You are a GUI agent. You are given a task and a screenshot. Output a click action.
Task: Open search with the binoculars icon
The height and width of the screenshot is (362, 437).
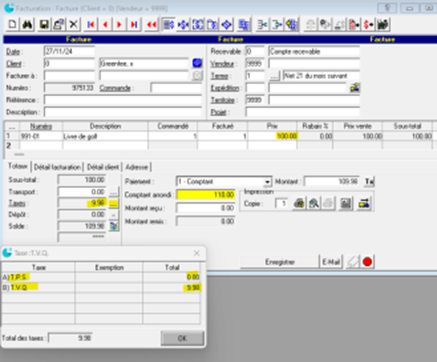coord(27,24)
